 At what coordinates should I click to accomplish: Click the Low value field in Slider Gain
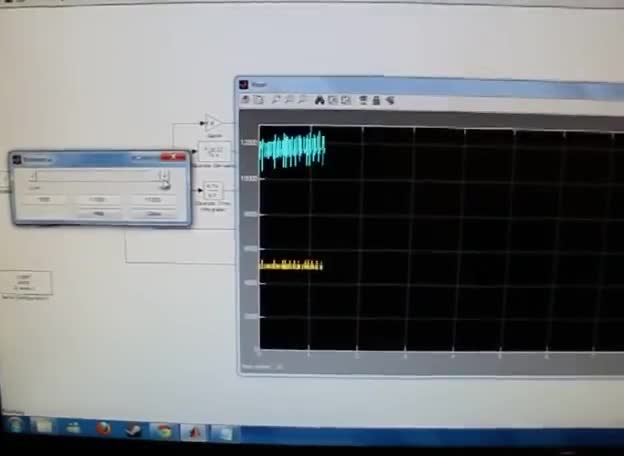pyautogui.click(x=44, y=199)
